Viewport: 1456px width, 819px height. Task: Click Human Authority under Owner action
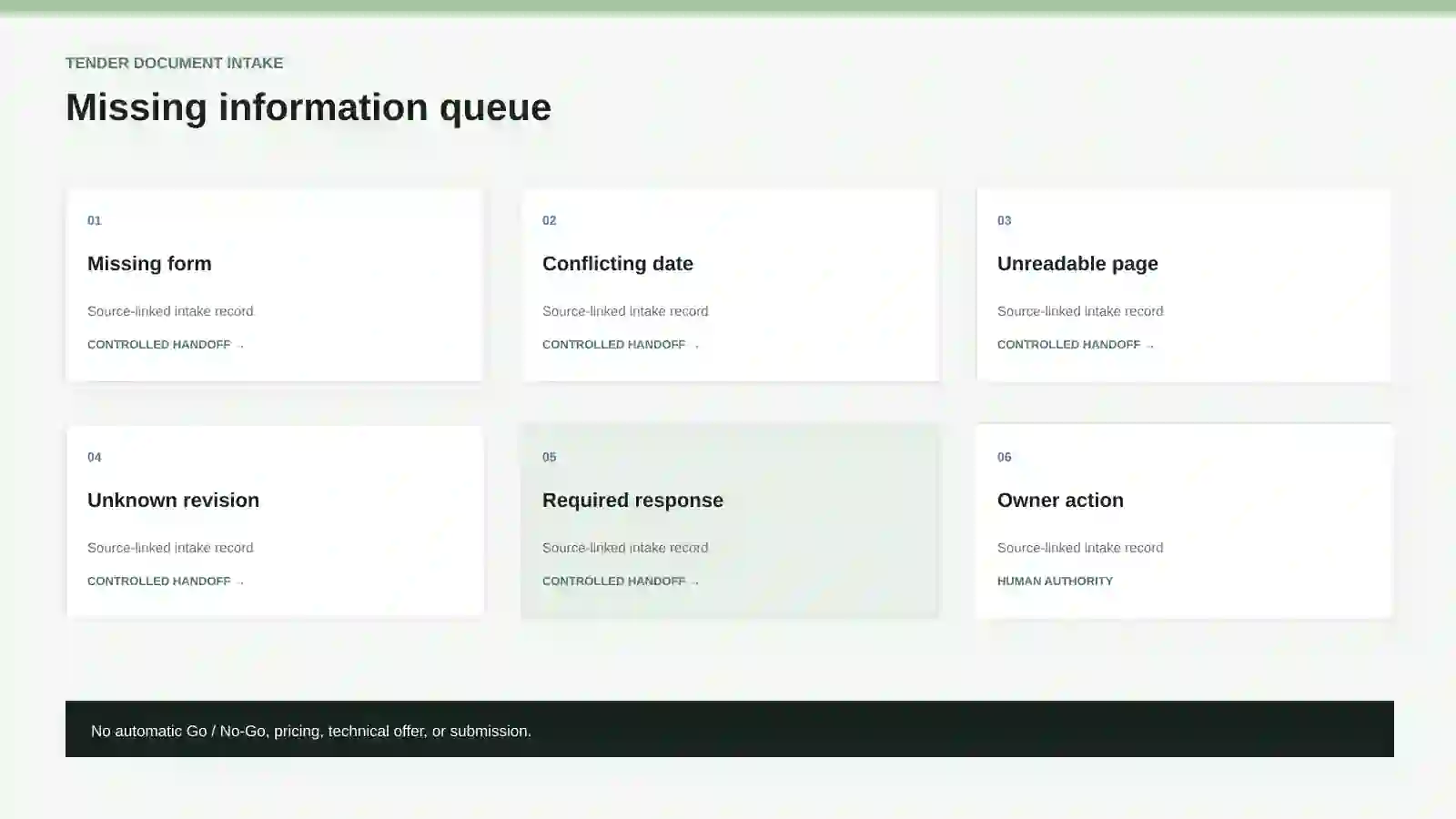coord(1055,581)
